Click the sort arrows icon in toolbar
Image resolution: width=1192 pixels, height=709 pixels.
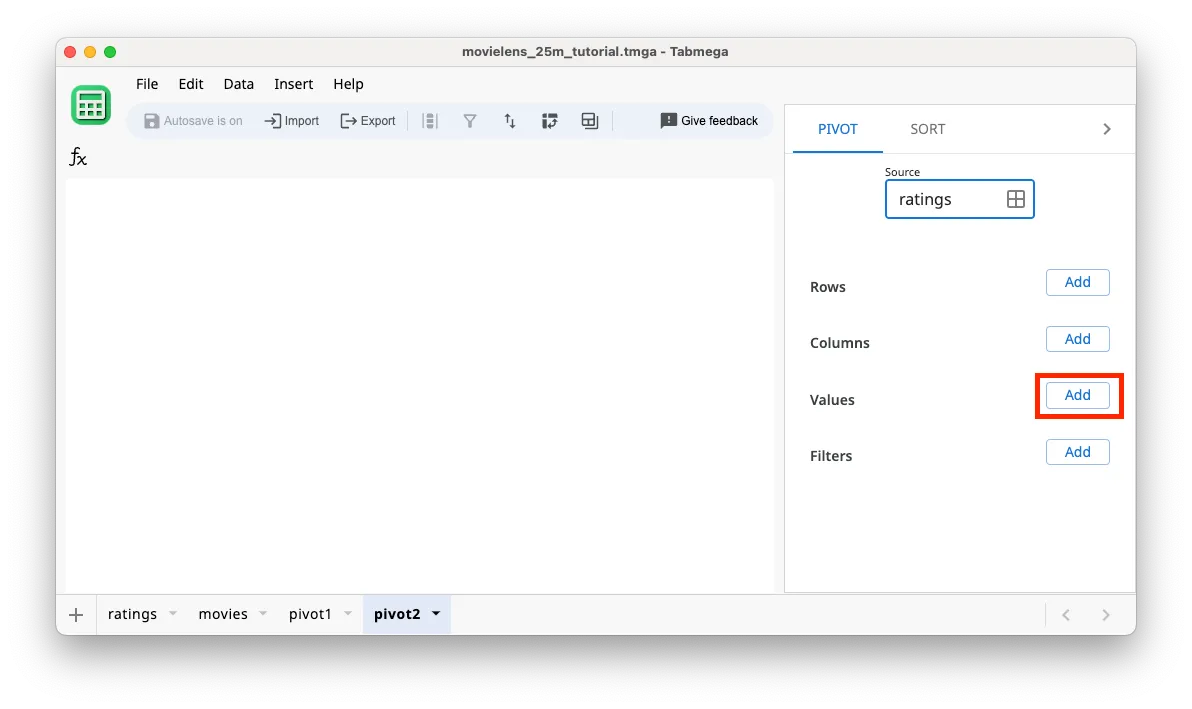[509, 120]
